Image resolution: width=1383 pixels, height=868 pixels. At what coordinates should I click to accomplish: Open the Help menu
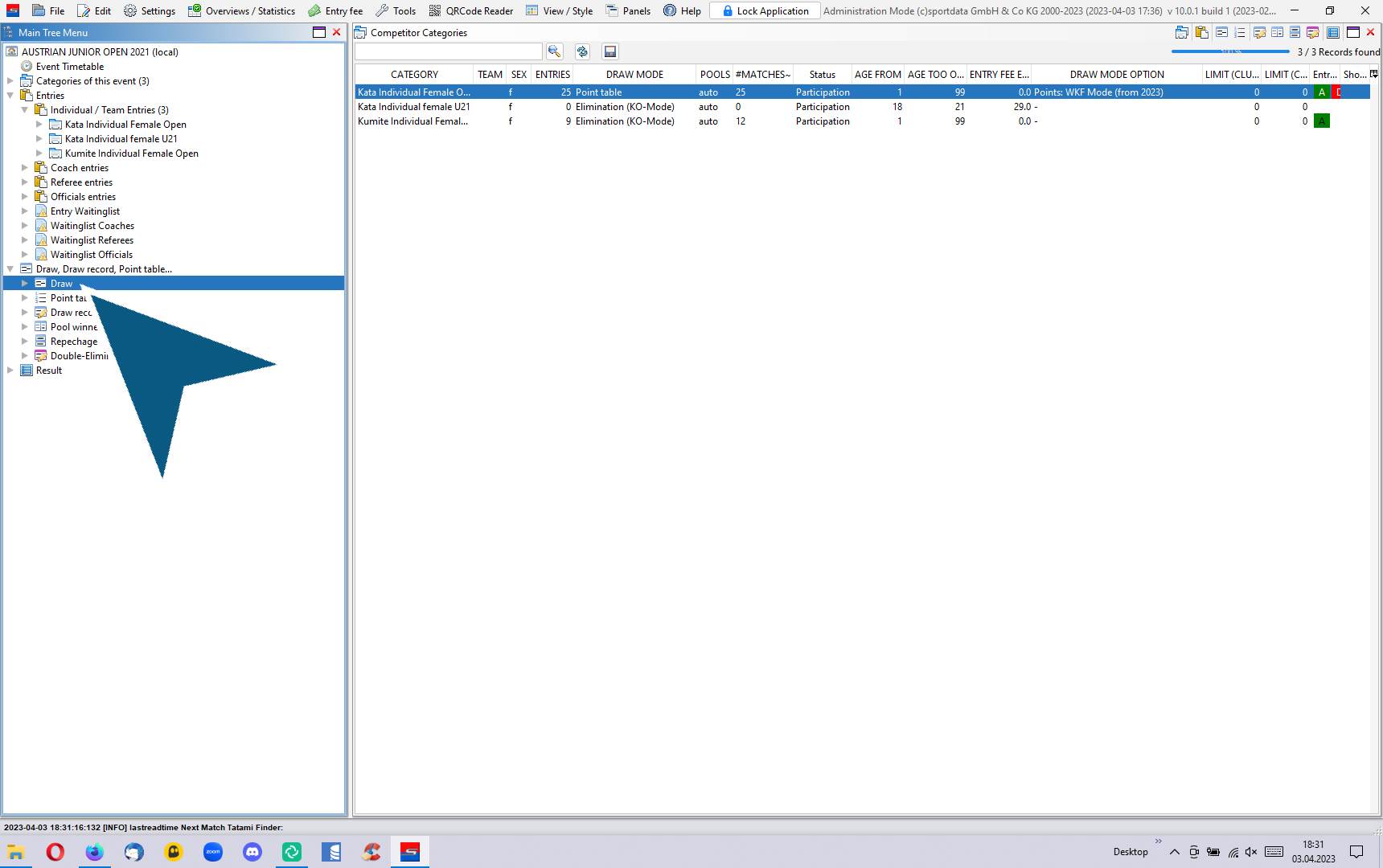pos(682,10)
